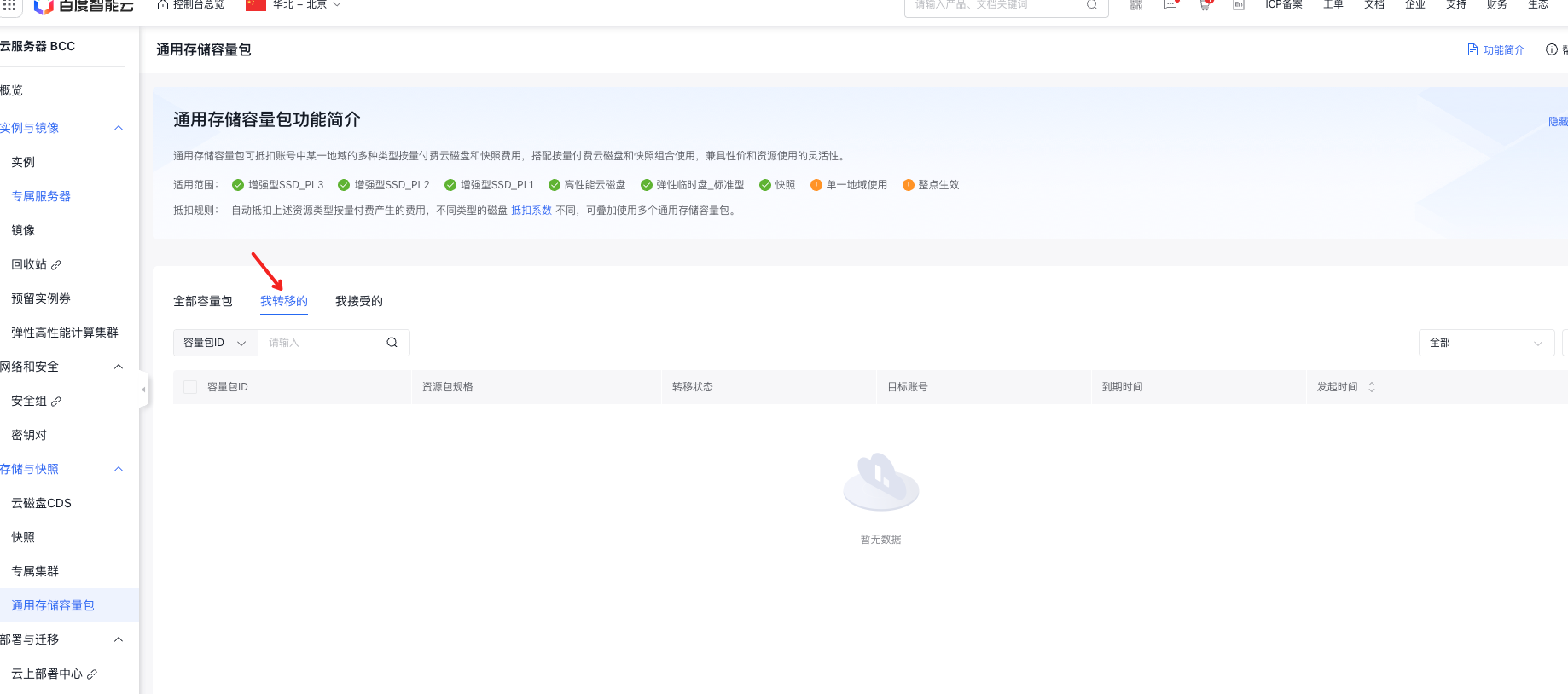The height and width of the screenshot is (694, 1568).
Task: Expand the 全部 status dropdown
Action: (x=1485, y=343)
